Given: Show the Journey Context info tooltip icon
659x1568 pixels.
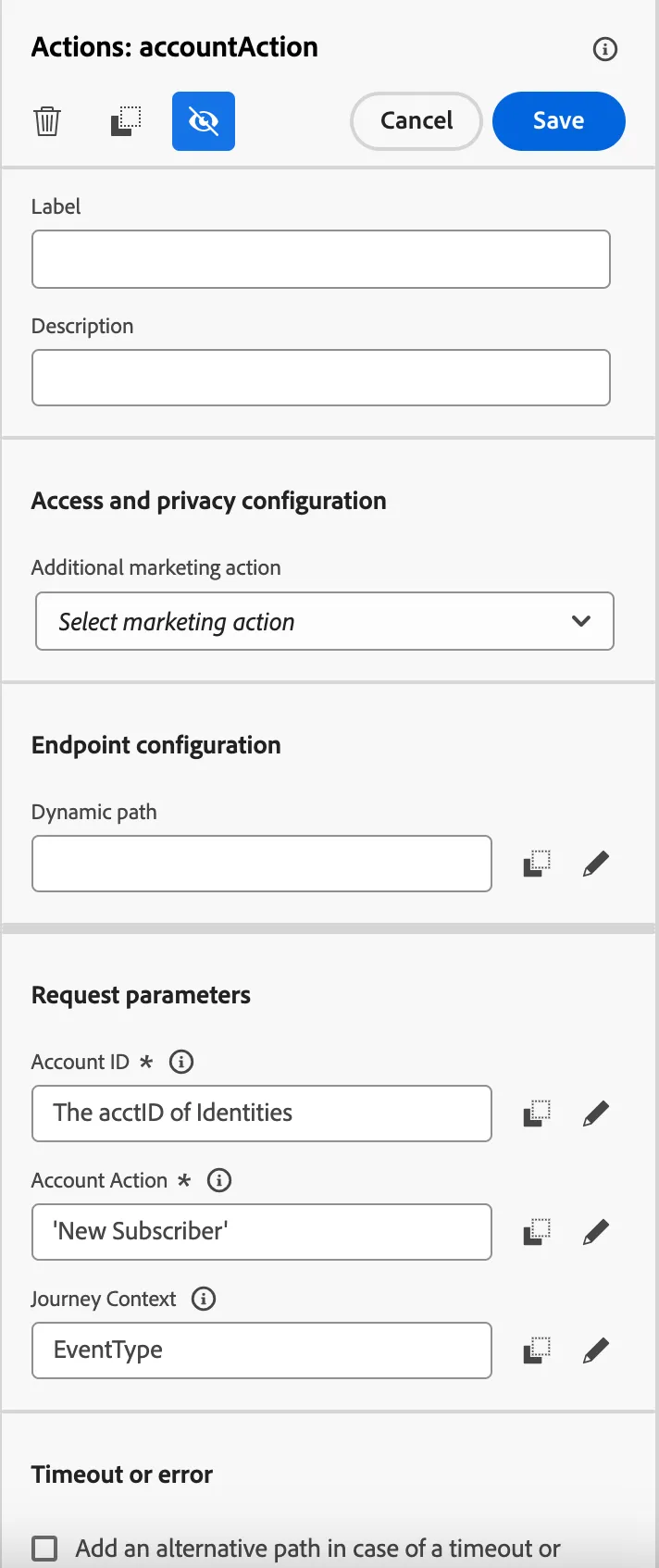Looking at the screenshot, I should [x=204, y=1299].
